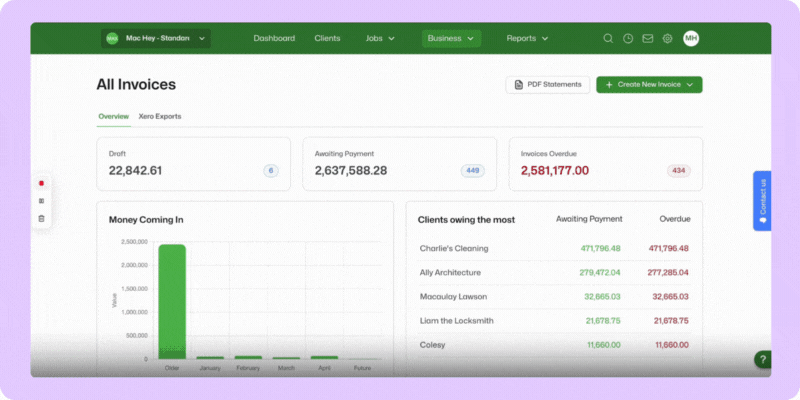Expand the Mac Hey - Standard account dropdown
Image resolution: width=800 pixels, height=400 pixels.
[156, 38]
